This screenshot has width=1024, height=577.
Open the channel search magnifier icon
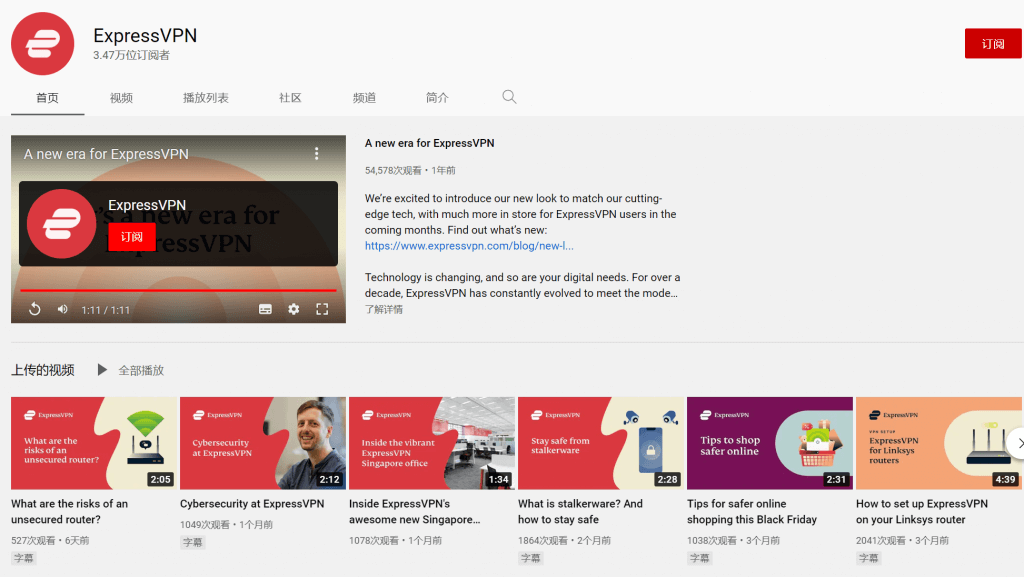click(509, 97)
